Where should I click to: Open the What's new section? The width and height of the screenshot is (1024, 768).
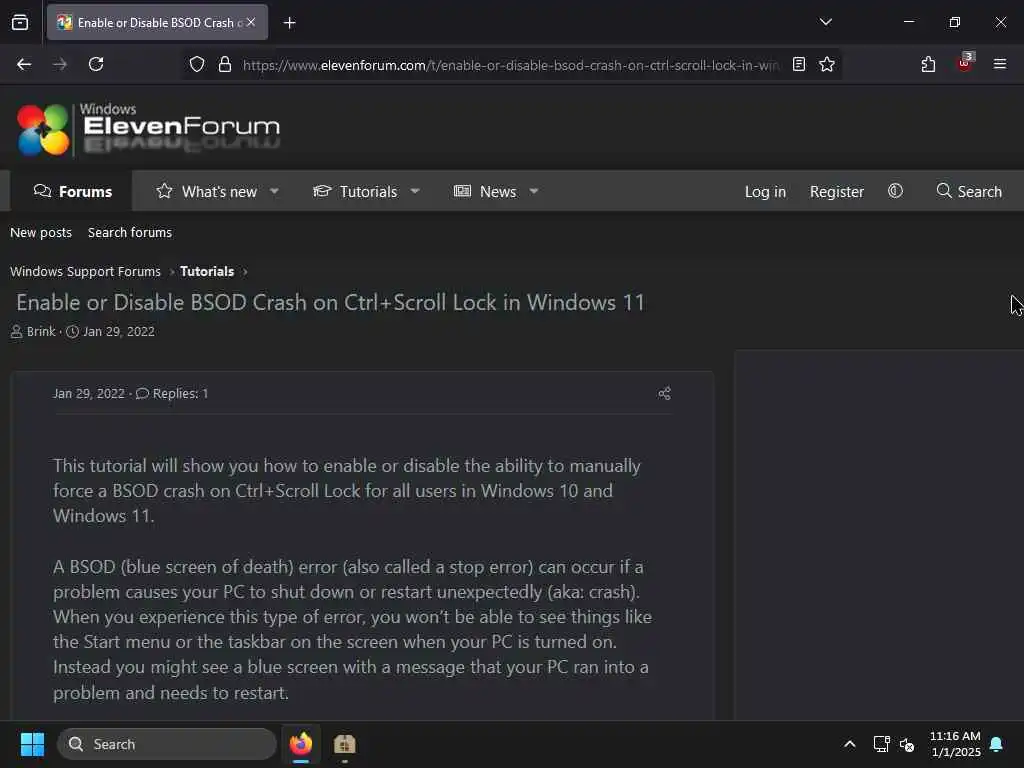(207, 191)
